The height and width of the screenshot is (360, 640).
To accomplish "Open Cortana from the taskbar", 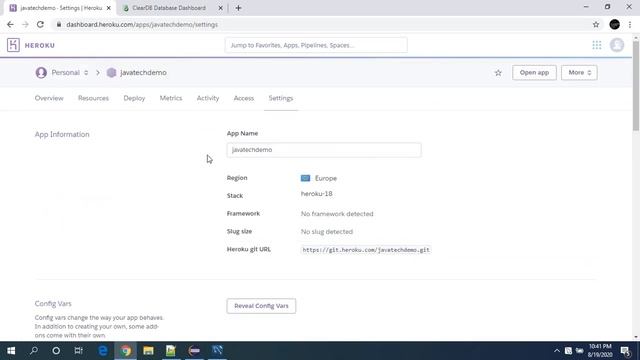I will (56, 351).
